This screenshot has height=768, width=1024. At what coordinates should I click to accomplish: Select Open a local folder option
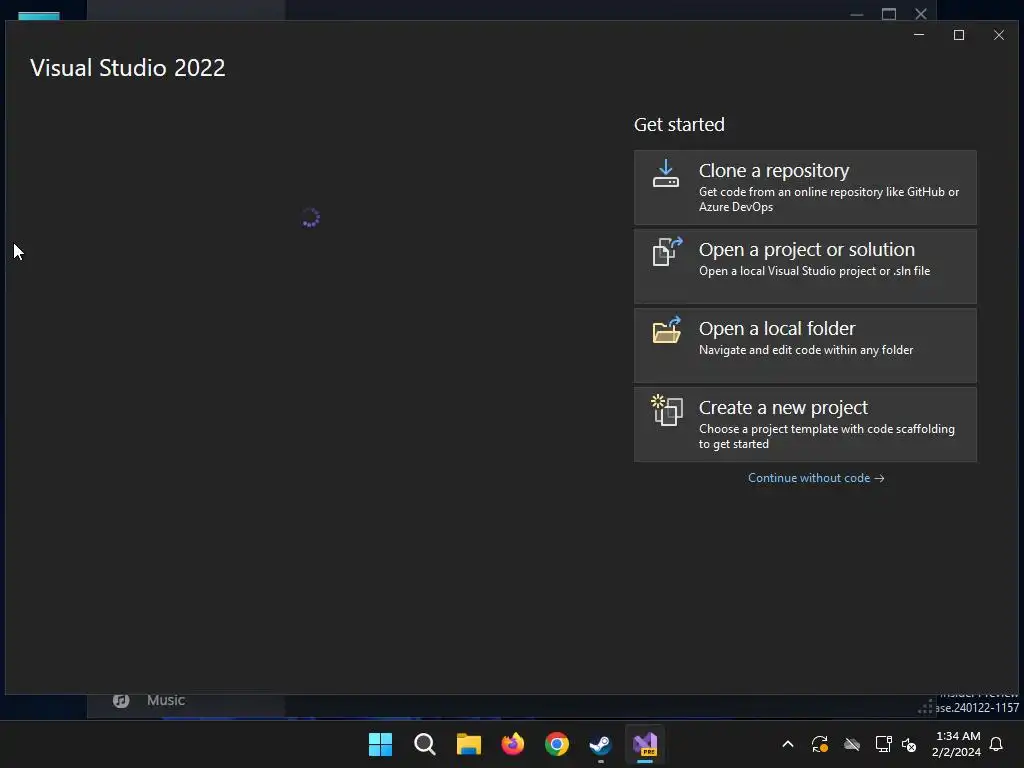tap(805, 345)
